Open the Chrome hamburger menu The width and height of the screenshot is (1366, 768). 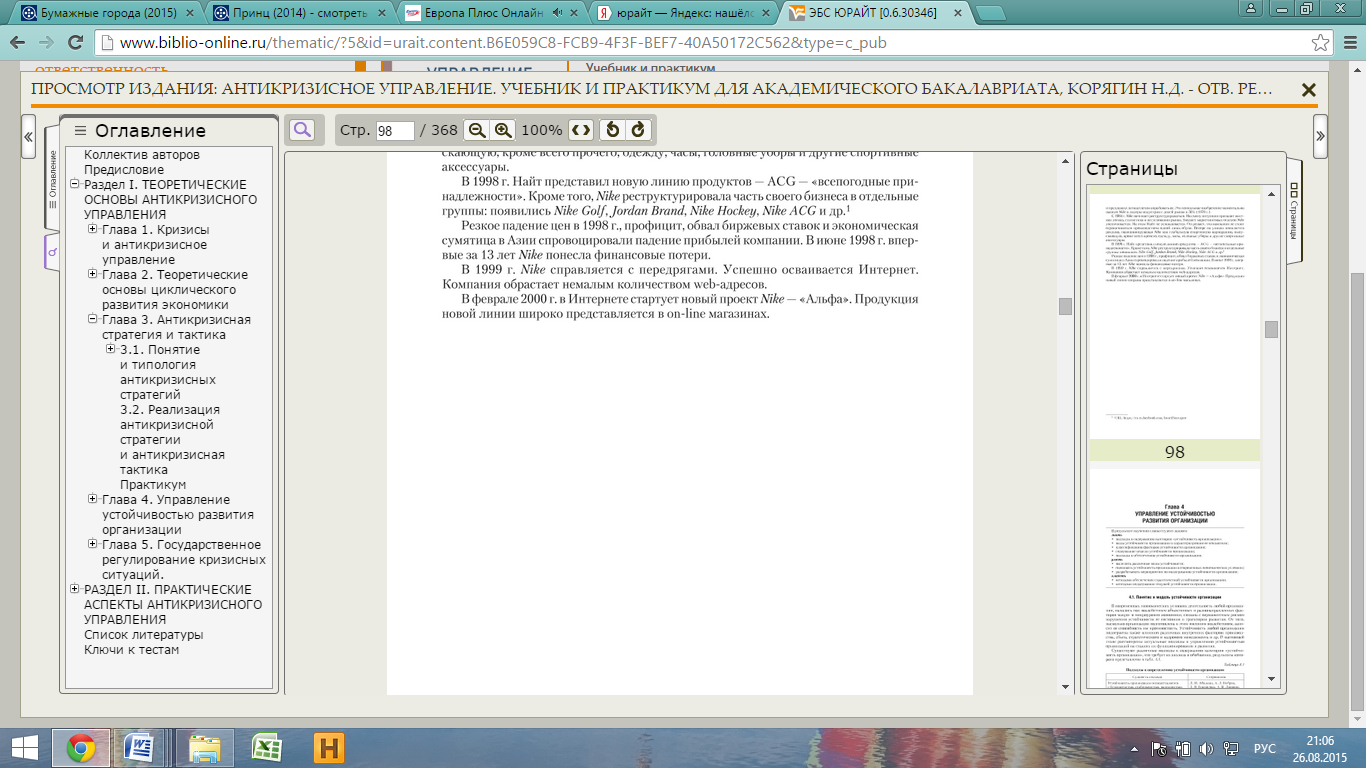[1347, 43]
